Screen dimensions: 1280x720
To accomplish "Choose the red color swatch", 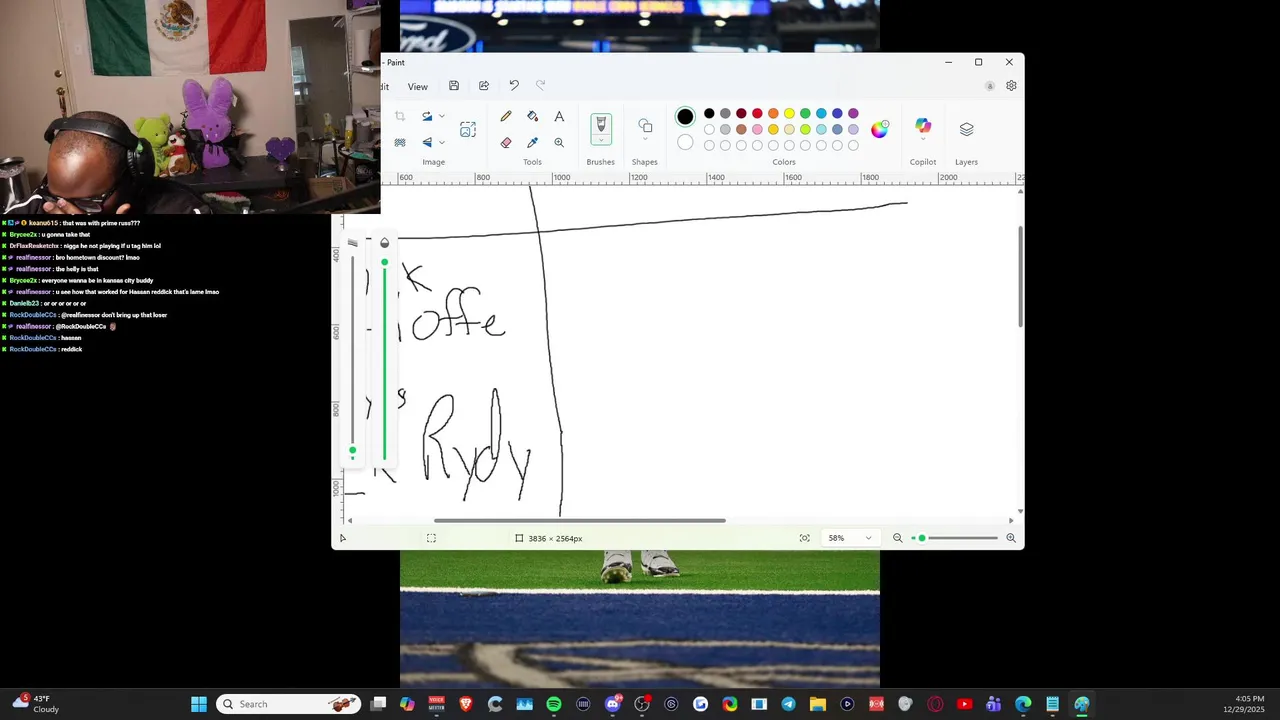I will pyautogui.click(x=757, y=113).
